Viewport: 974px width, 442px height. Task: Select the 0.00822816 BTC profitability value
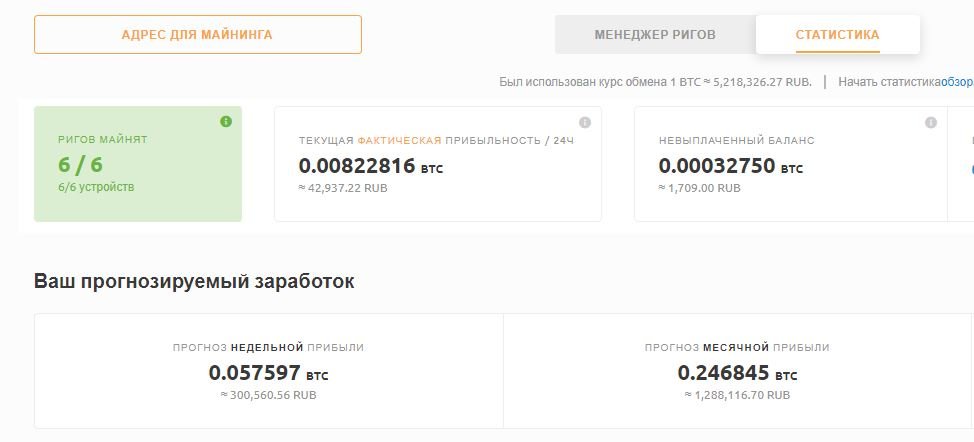tap(371, 166)
